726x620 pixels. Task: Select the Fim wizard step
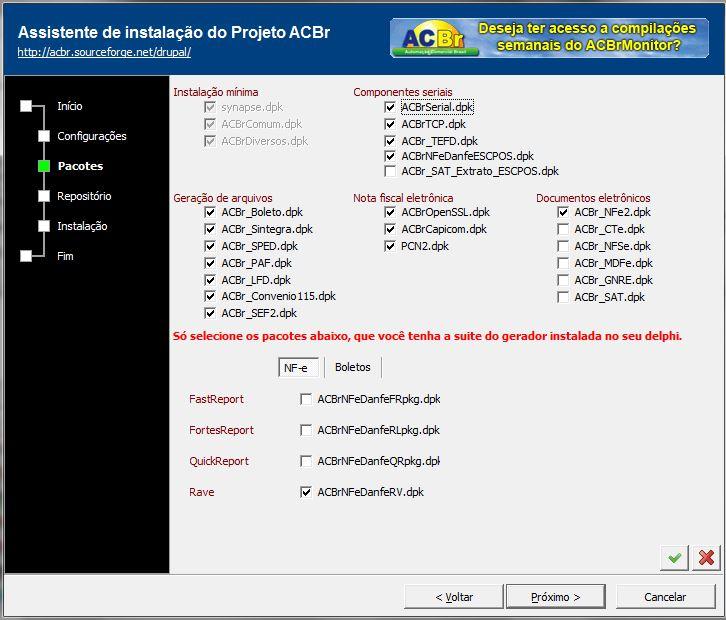(x=65, y=256)
